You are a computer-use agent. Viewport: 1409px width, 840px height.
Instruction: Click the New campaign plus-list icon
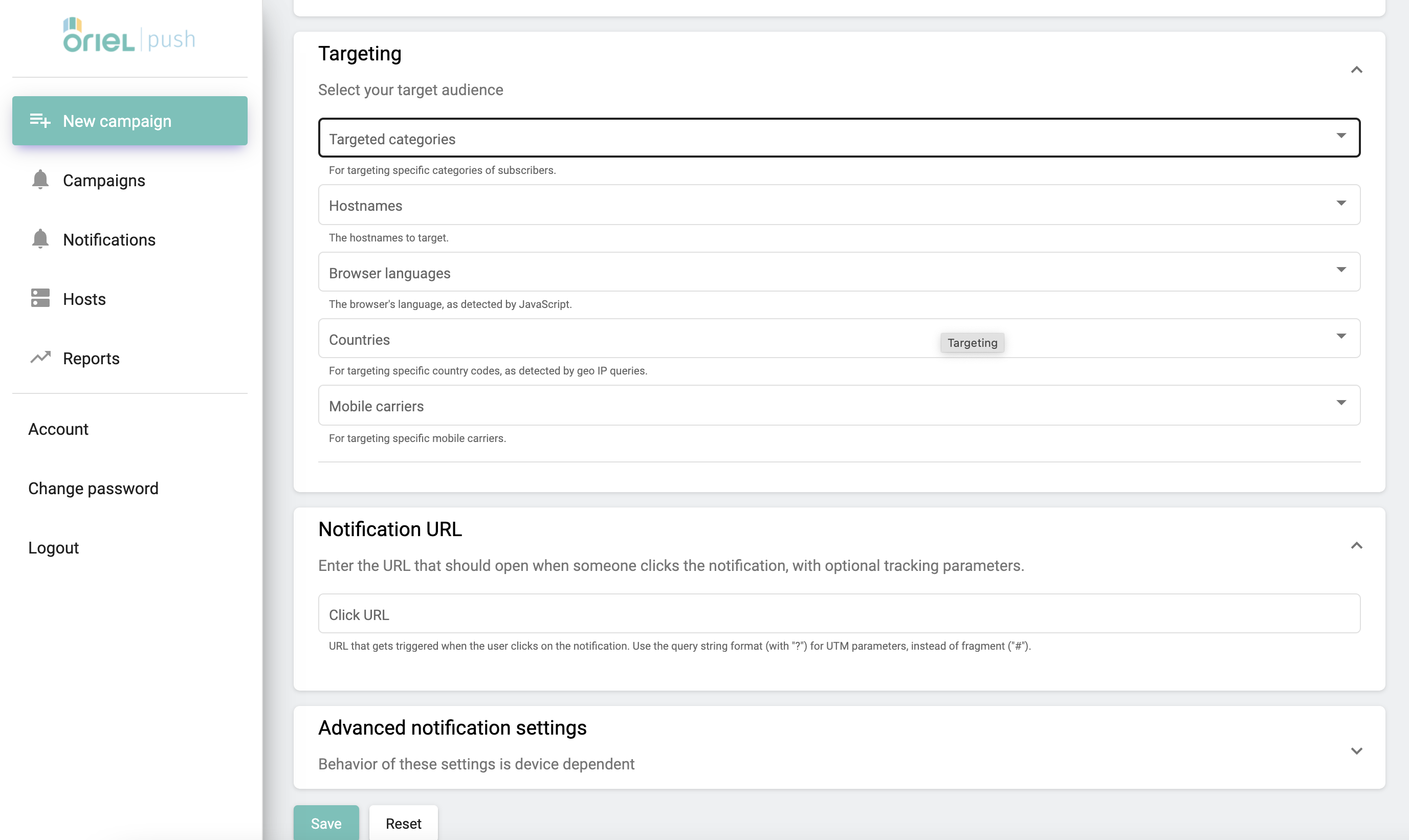pyautogui.click(x=40, y=121)
